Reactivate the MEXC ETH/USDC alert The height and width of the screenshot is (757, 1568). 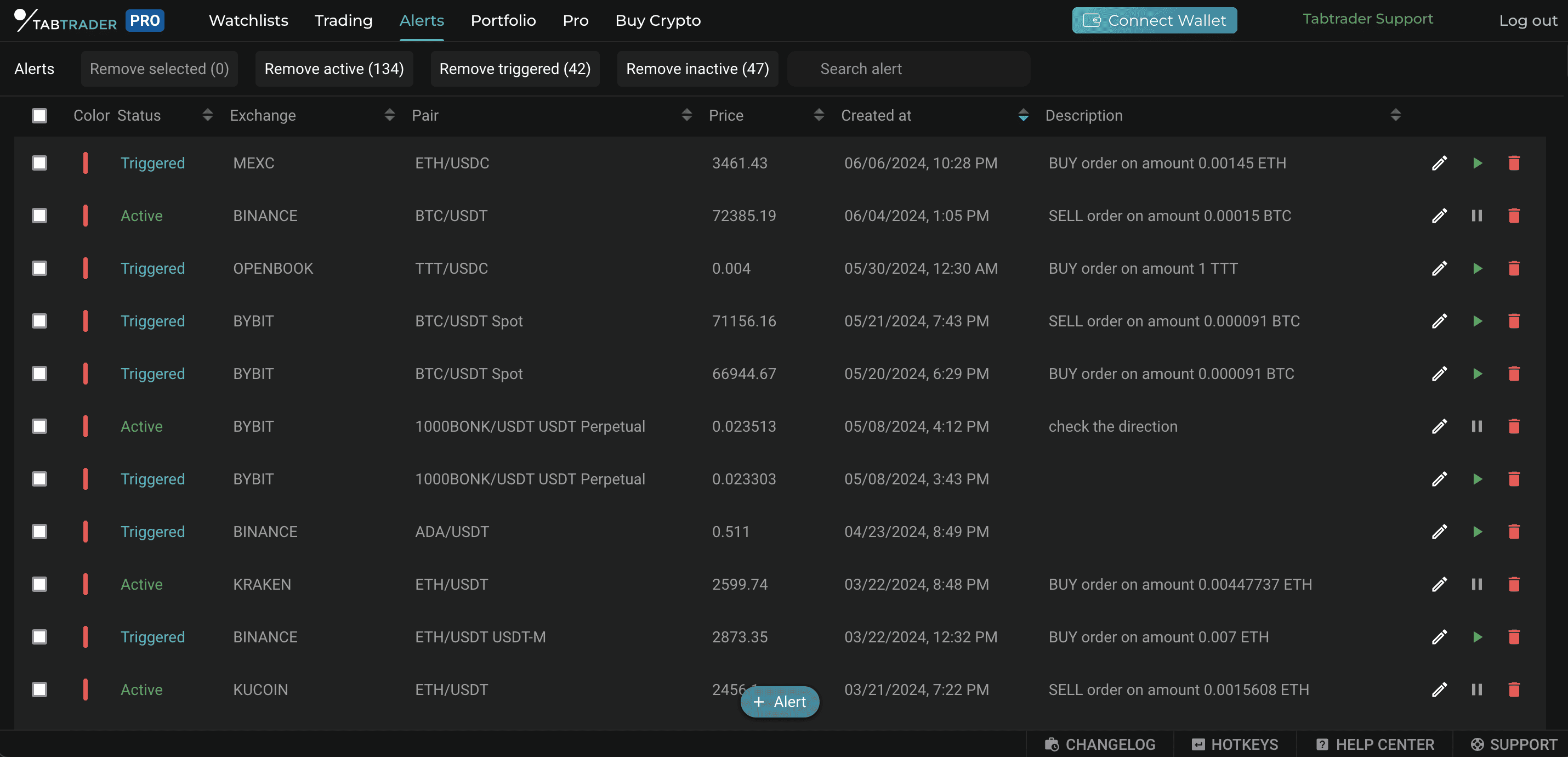pyautogui.click(x=1476, y=163)
